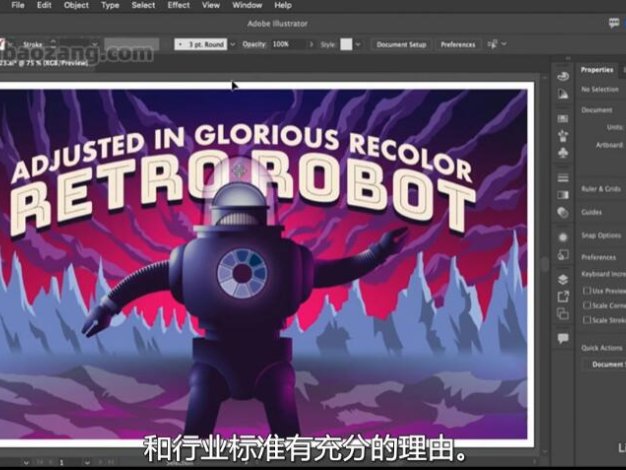Click the variable width profile field
The image size is (626, 470).
[x=132, y=44]
